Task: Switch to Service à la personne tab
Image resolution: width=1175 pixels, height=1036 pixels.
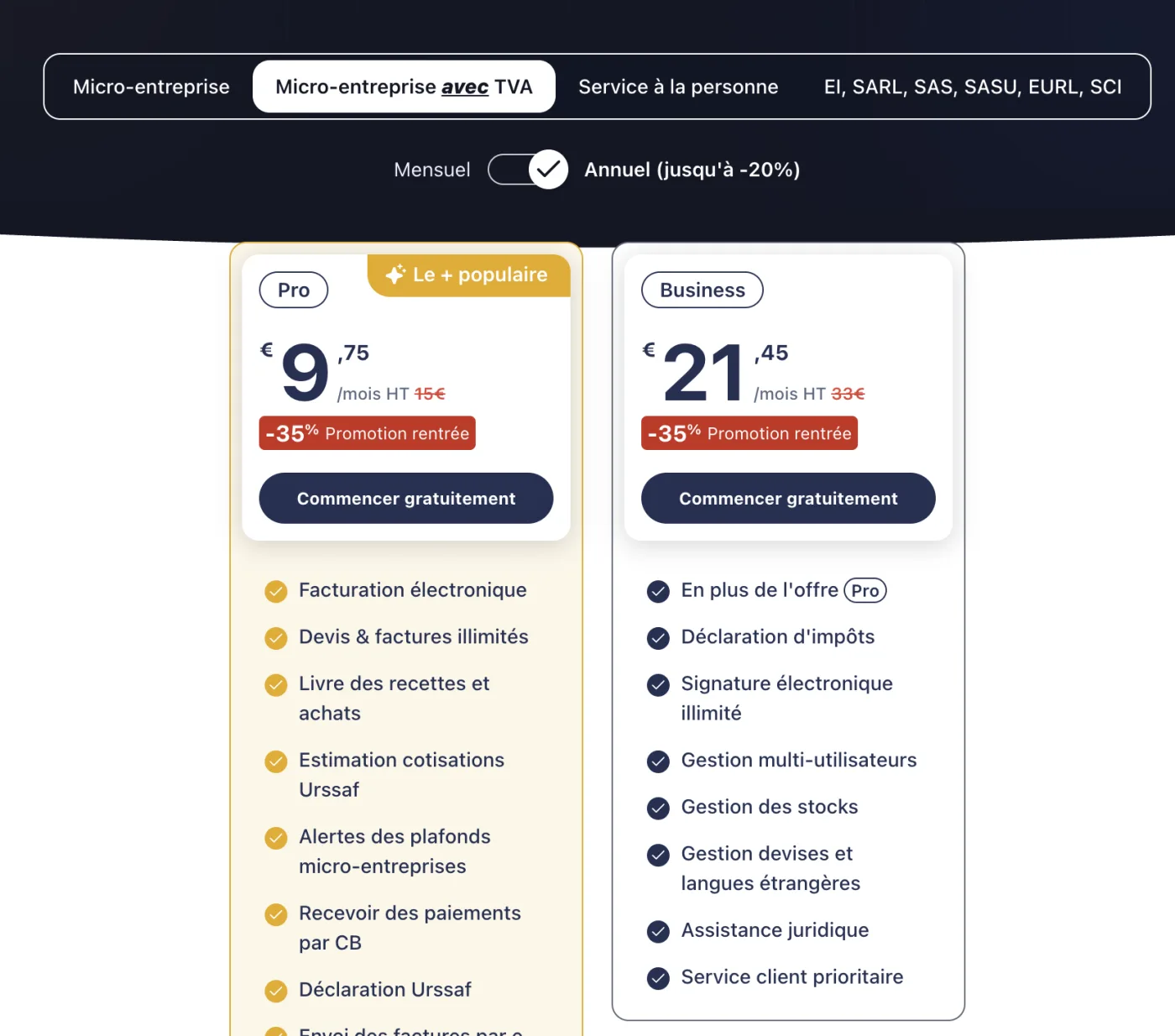Action: coord(678,86)
